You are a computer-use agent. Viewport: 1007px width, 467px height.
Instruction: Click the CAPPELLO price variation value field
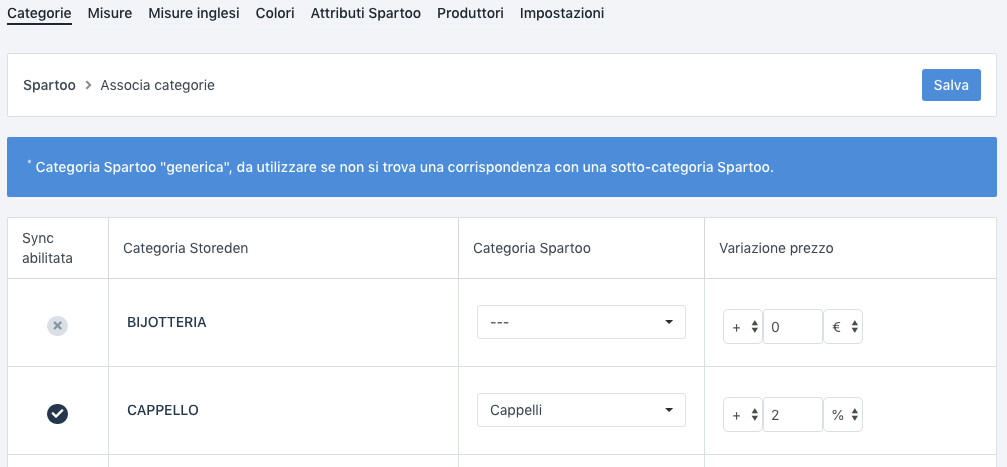792,414
